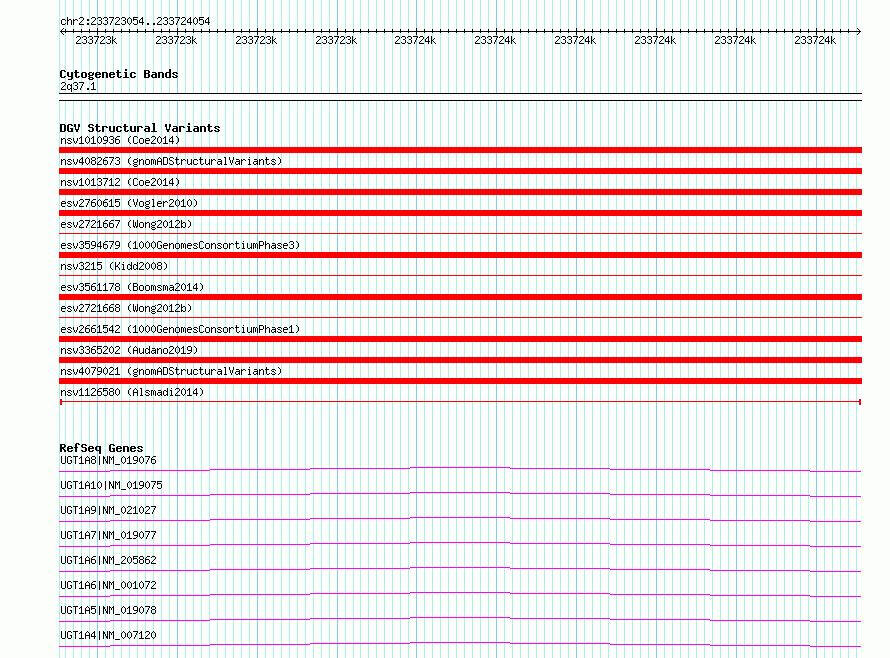Click the red bar under esv2760615

coord(460,213)
